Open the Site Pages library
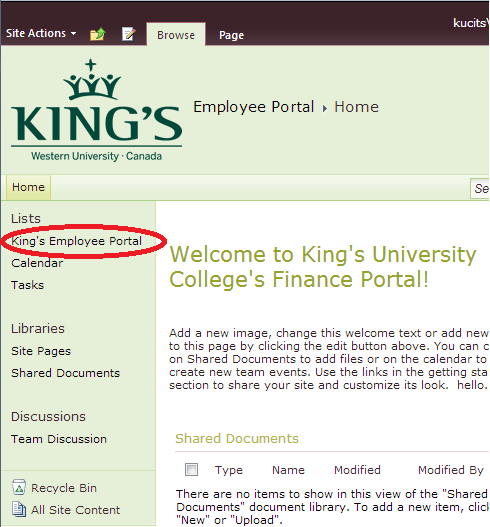The width and height of the screenshot is (490, 527). (x=41, y=351)
